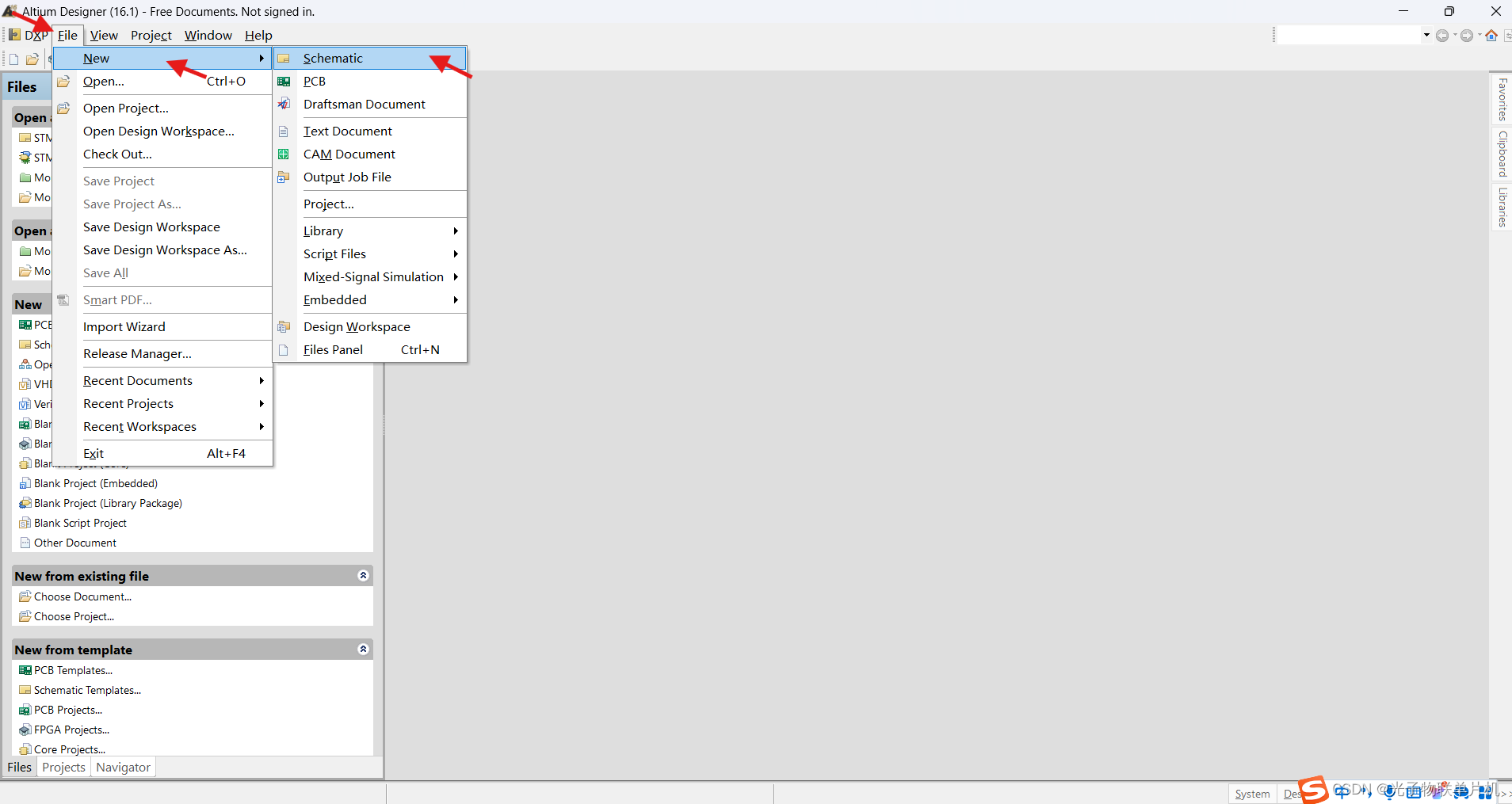Collapse the New from template section
Screen dimensions: 1512x804
(363, 650)
